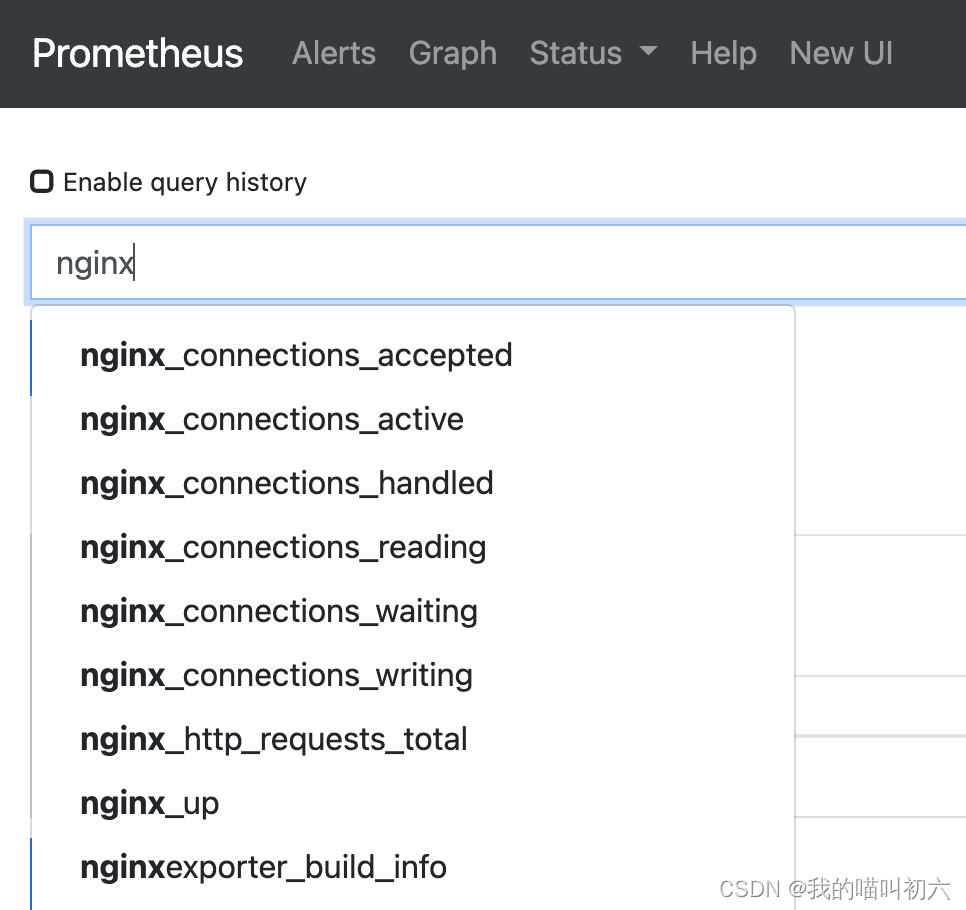
Task: Select nginxexporter_build_info from autocomplete
Action: [263, 867]
